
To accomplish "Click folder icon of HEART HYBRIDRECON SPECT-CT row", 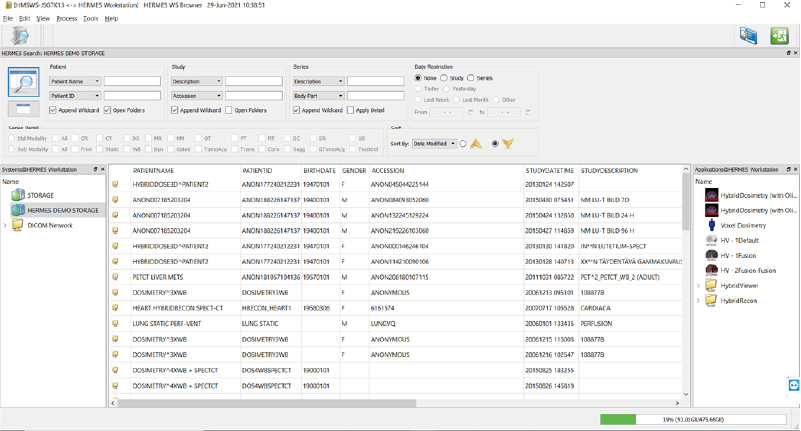I will pos(115,308).
